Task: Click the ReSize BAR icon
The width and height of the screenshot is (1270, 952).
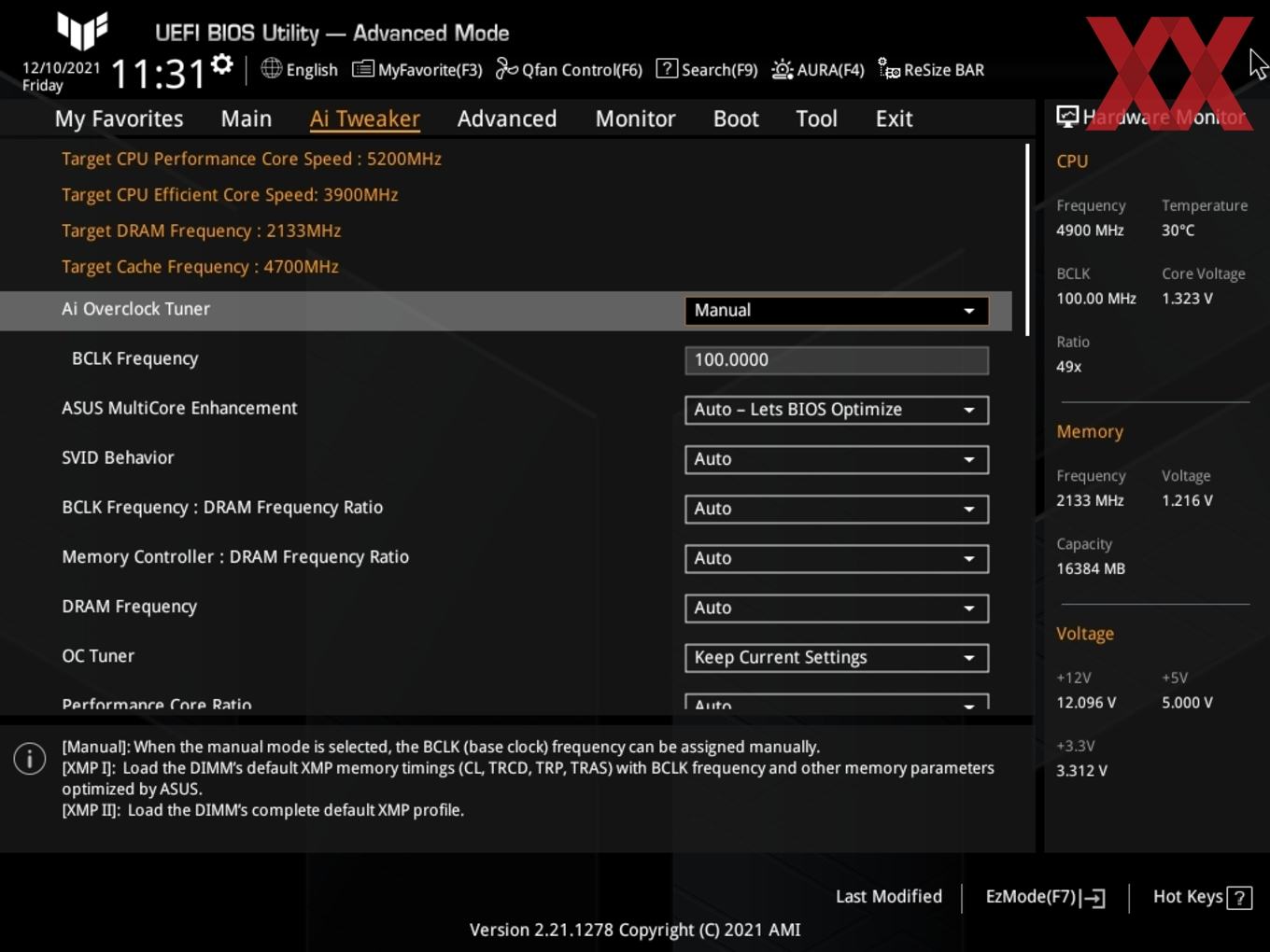Action: point(889,69)
